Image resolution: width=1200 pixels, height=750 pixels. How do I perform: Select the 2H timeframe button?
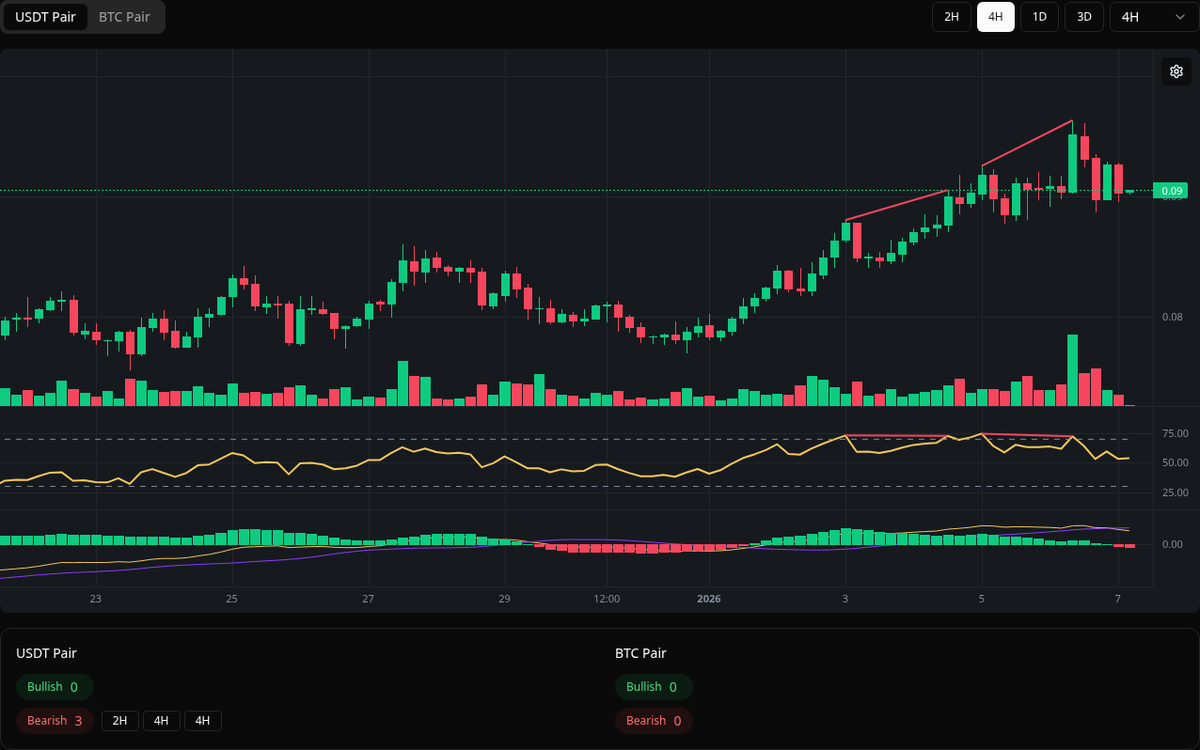click(950, 17)
